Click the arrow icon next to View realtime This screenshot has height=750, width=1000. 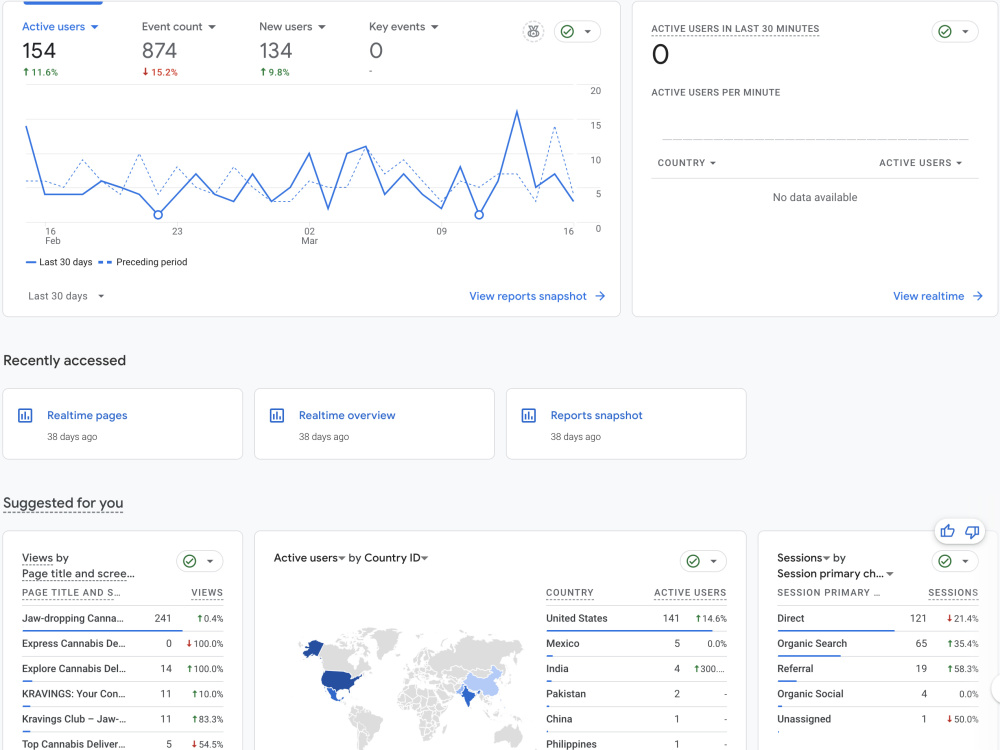977,296
